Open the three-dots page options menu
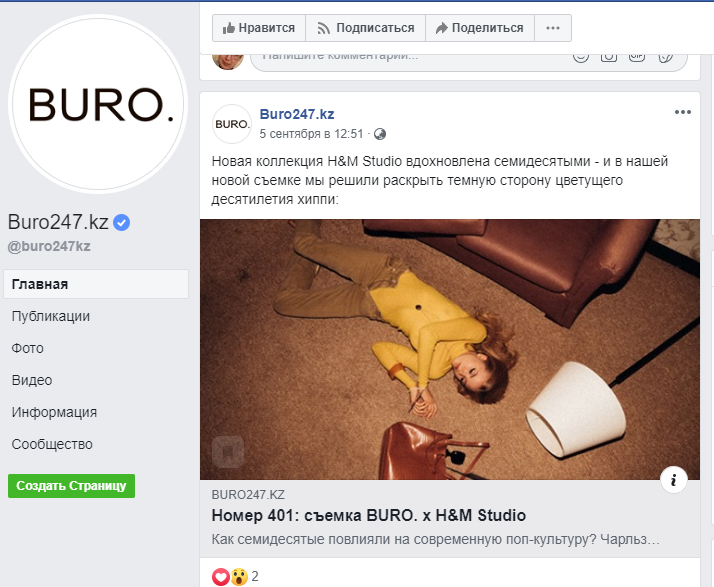The height and width of the screenshot is (587, 714). point(553,28)
